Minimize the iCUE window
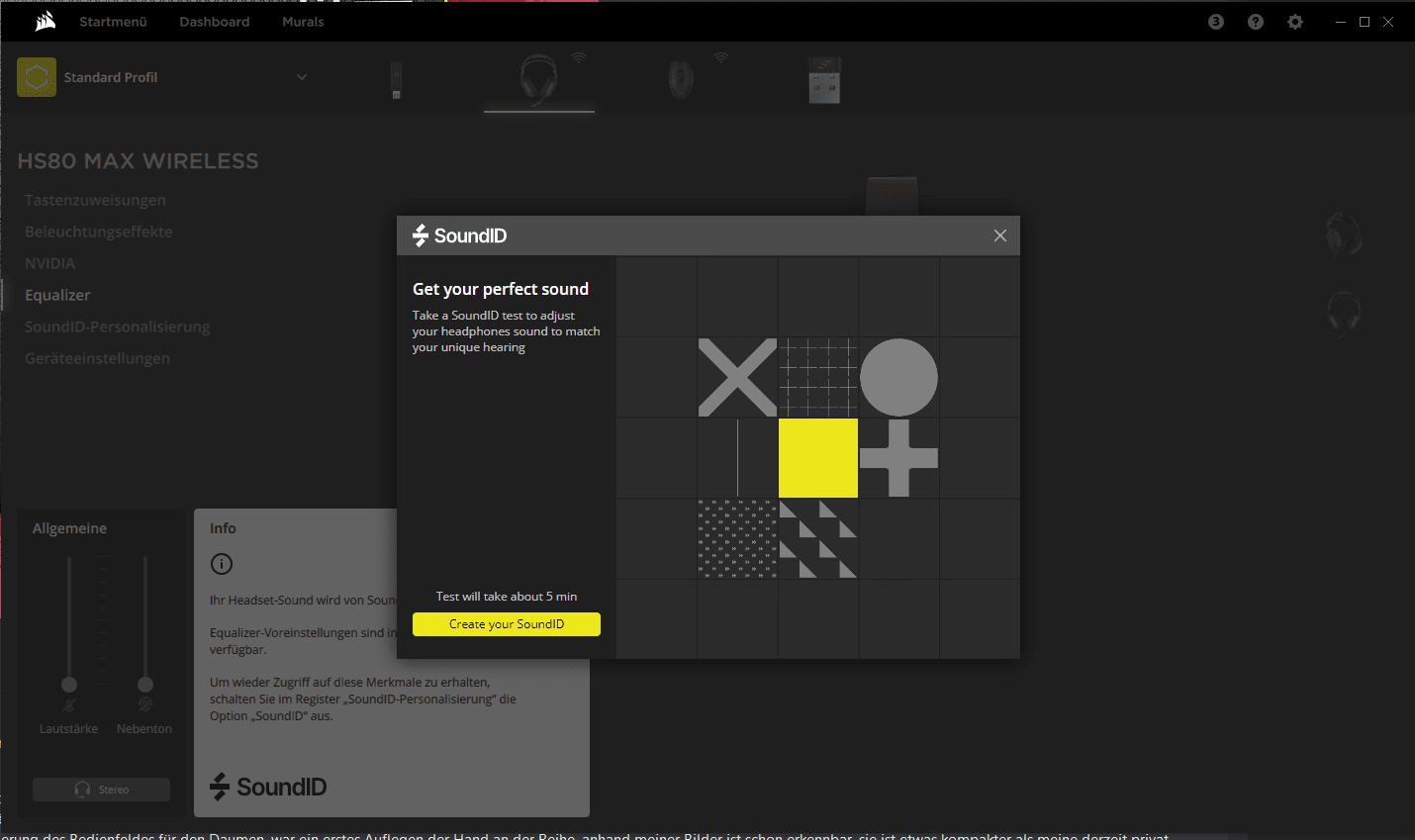The width and height of the screenshot is (1415, 840). pos(1341,22)
